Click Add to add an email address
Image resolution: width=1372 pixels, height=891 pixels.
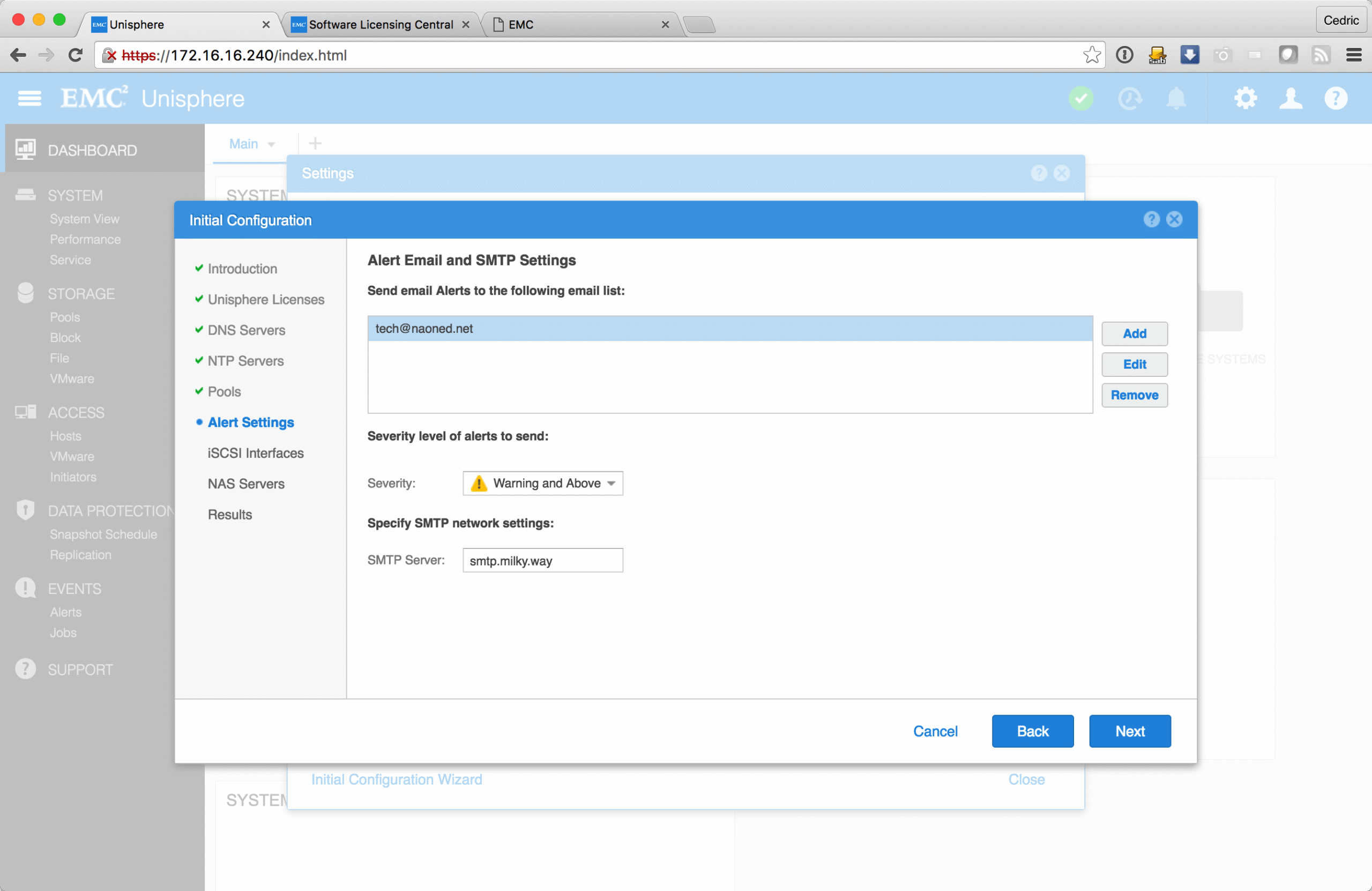click(1134, 334)
